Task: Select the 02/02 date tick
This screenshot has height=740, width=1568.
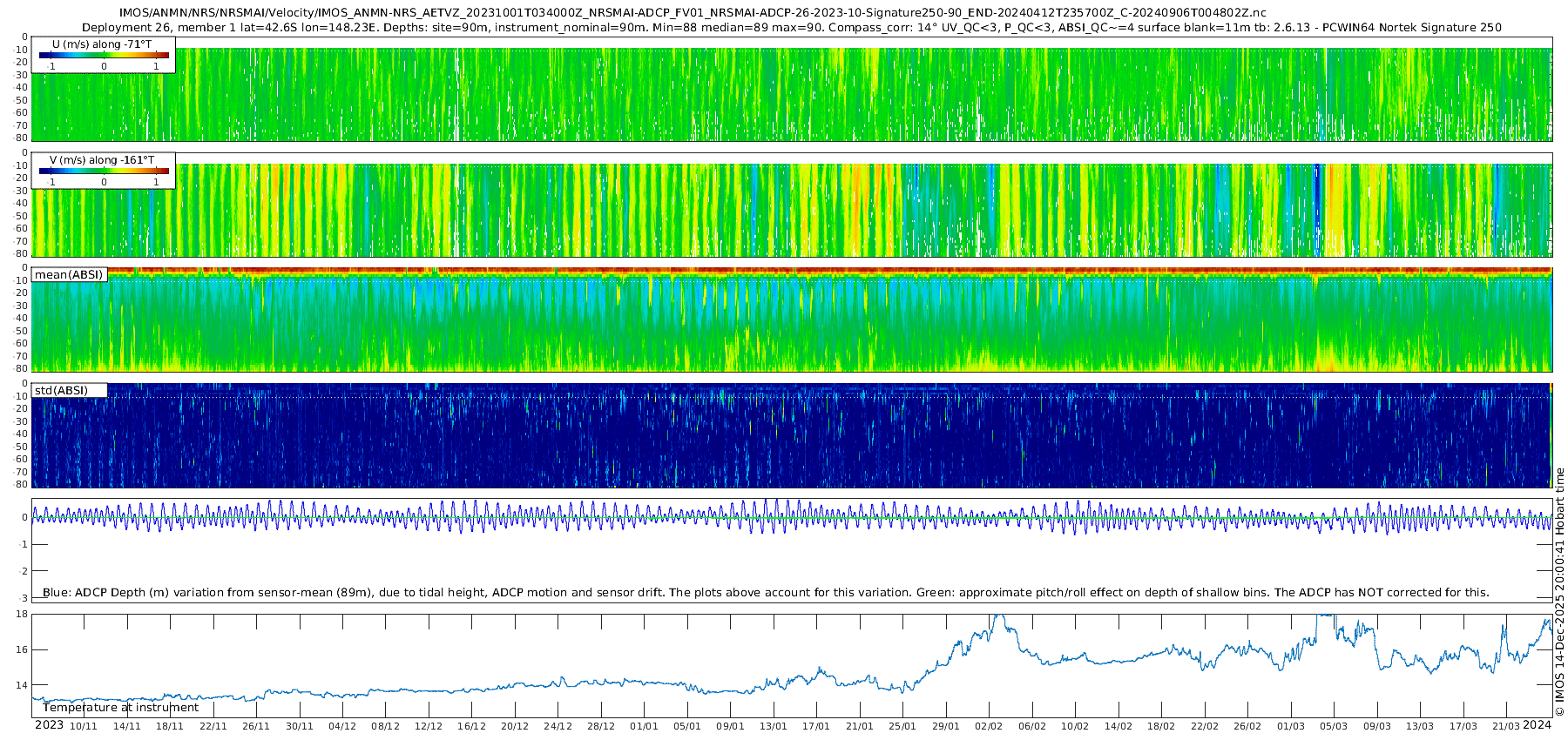Action: [989, 727]
